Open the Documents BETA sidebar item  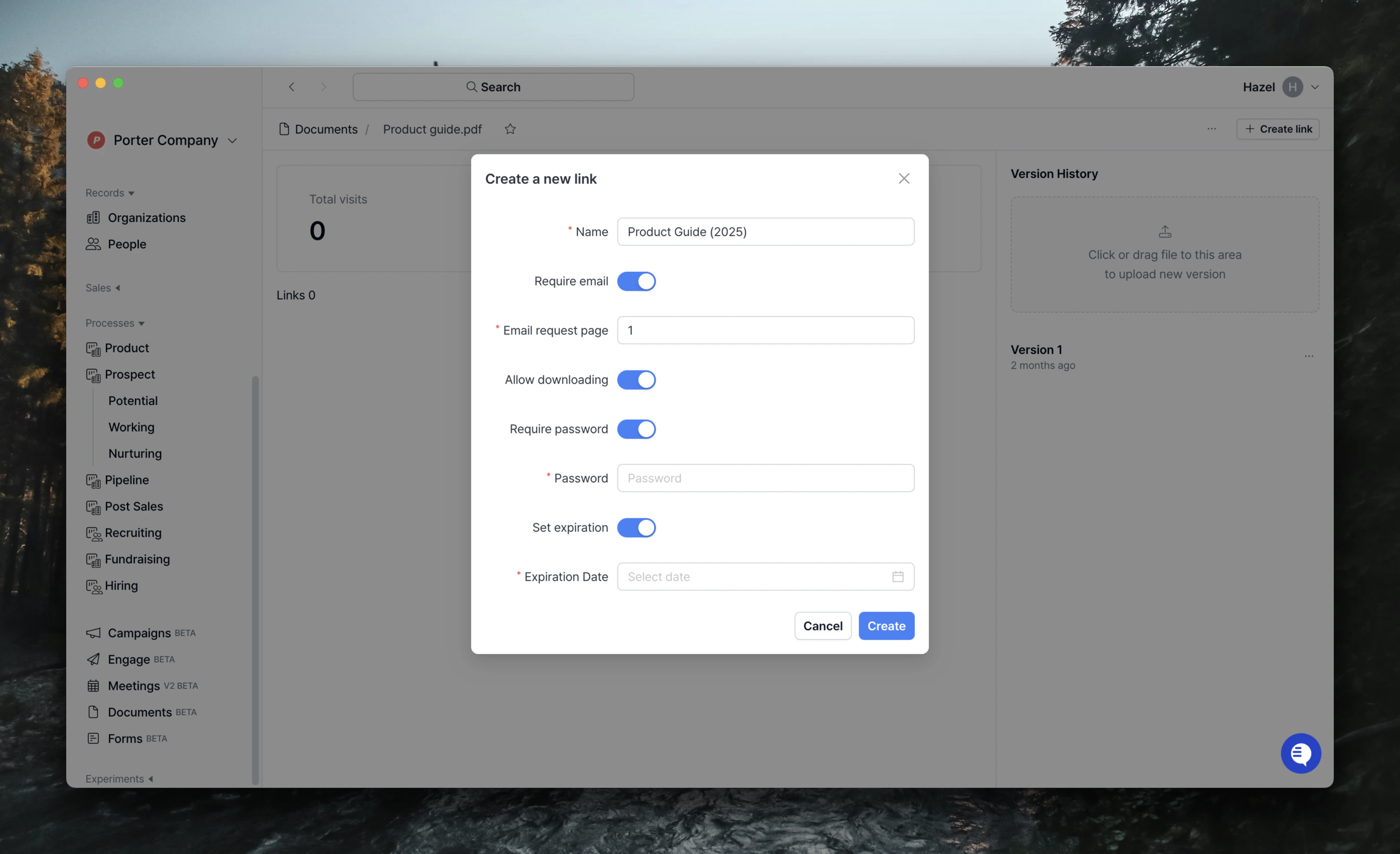pyautogui.click(x=140, y=712)
